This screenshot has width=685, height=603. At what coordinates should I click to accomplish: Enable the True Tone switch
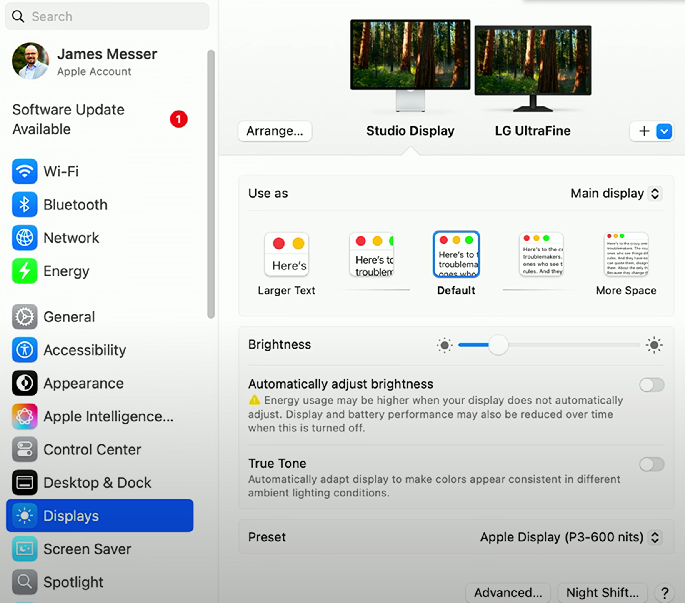point(652,464)
